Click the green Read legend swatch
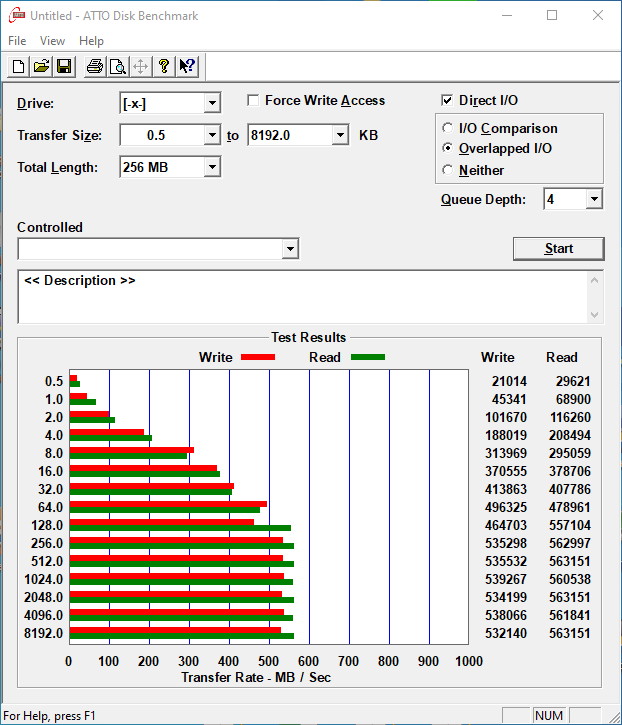622x725 pixels. (368, 357)
